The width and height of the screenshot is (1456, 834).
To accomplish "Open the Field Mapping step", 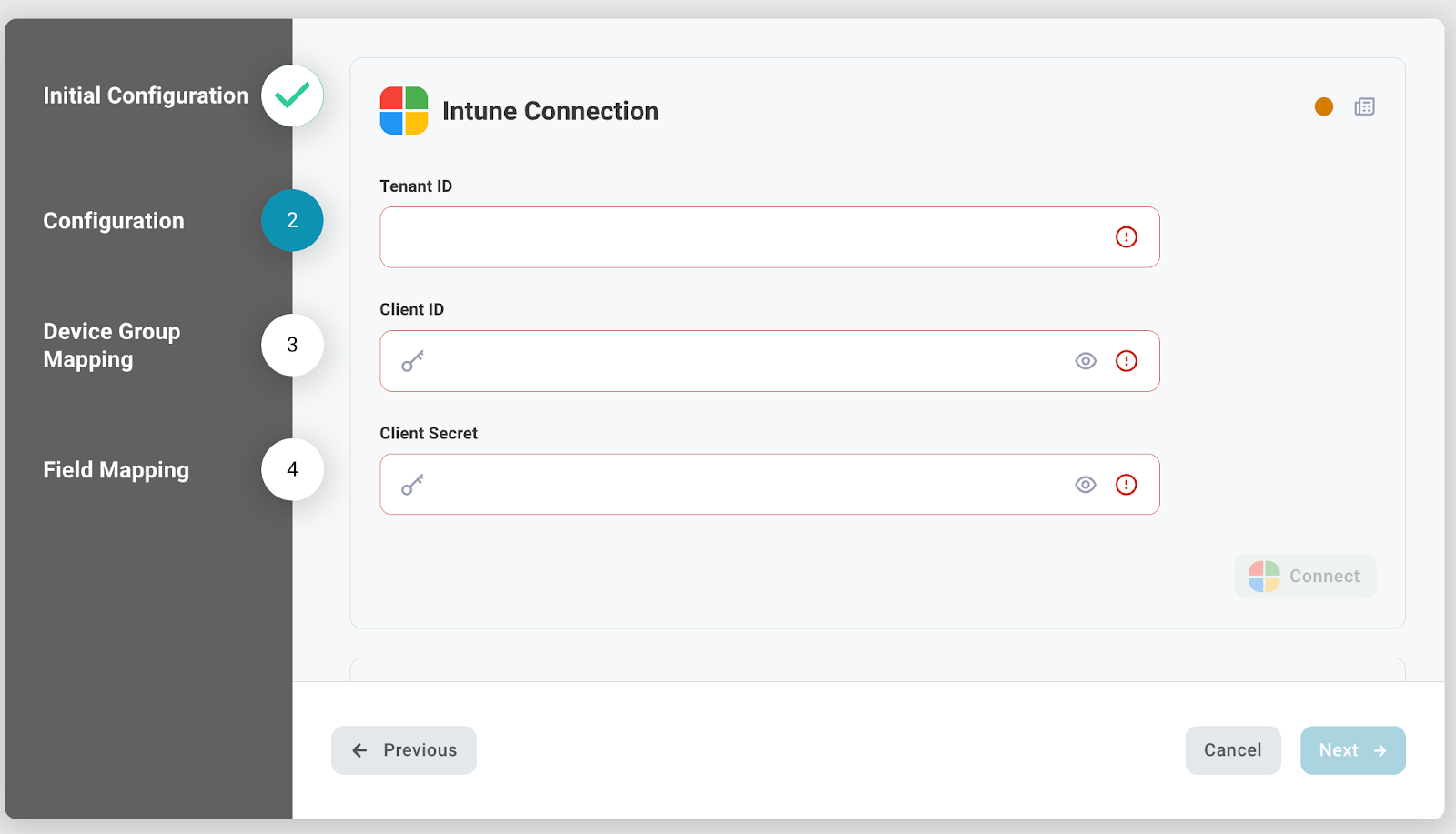I will [116, 470].
